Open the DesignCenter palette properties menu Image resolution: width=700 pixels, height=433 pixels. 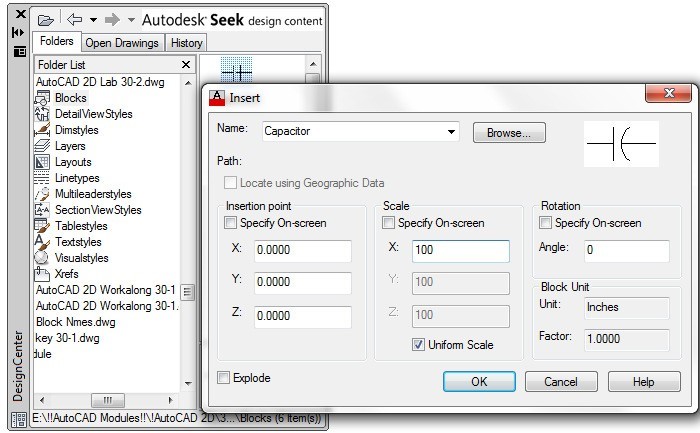tap(19, 51)
